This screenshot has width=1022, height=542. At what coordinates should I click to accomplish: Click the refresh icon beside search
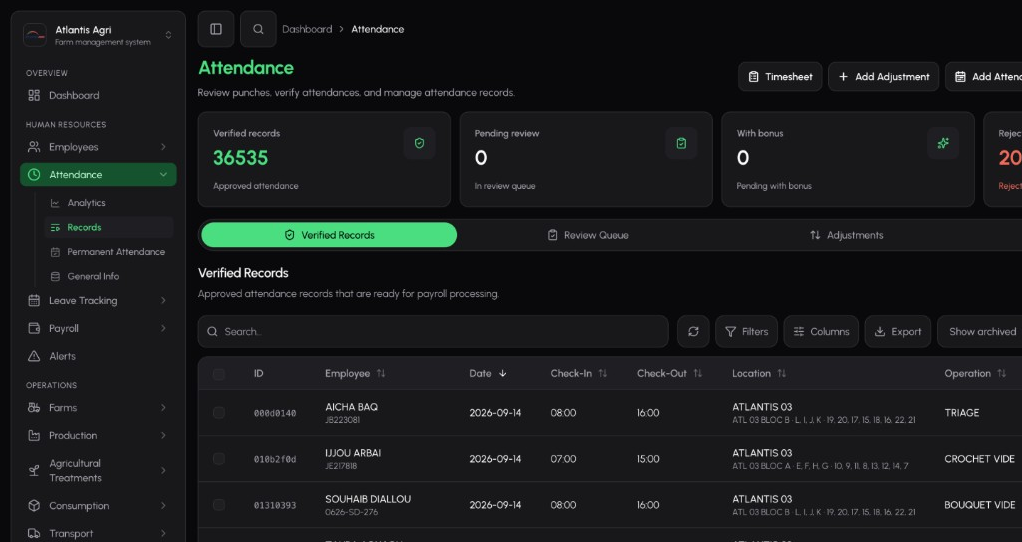(x=693, y=332)
